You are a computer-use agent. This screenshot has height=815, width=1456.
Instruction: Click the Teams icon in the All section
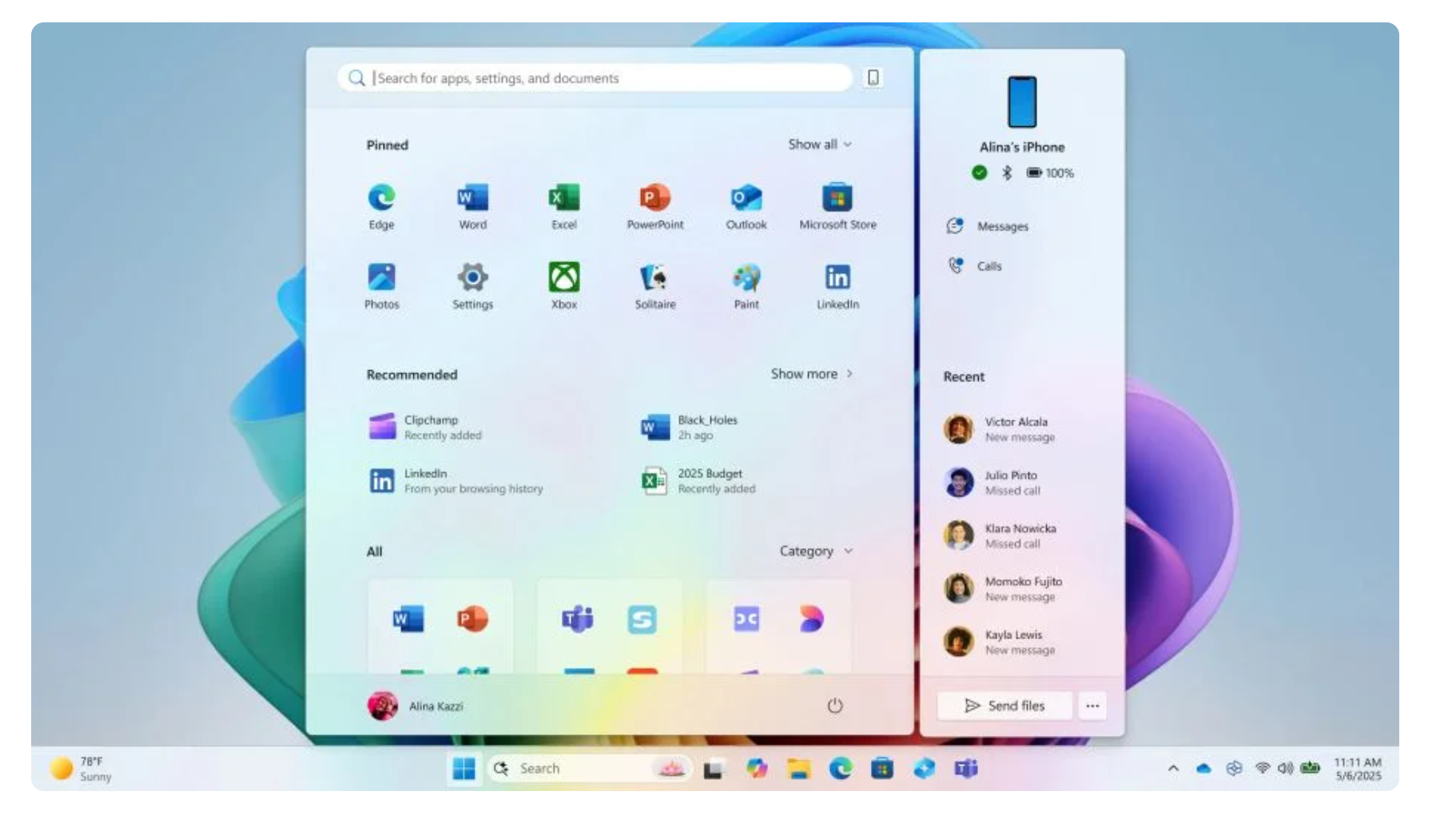click(x=577, y=618)
